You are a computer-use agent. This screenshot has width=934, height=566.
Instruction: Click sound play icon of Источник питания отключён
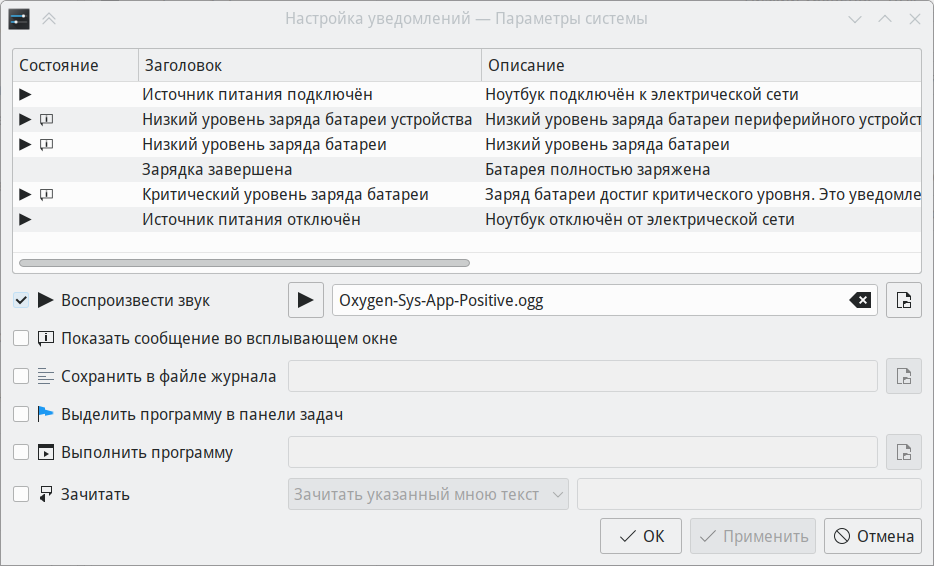(x=25, y=219)
